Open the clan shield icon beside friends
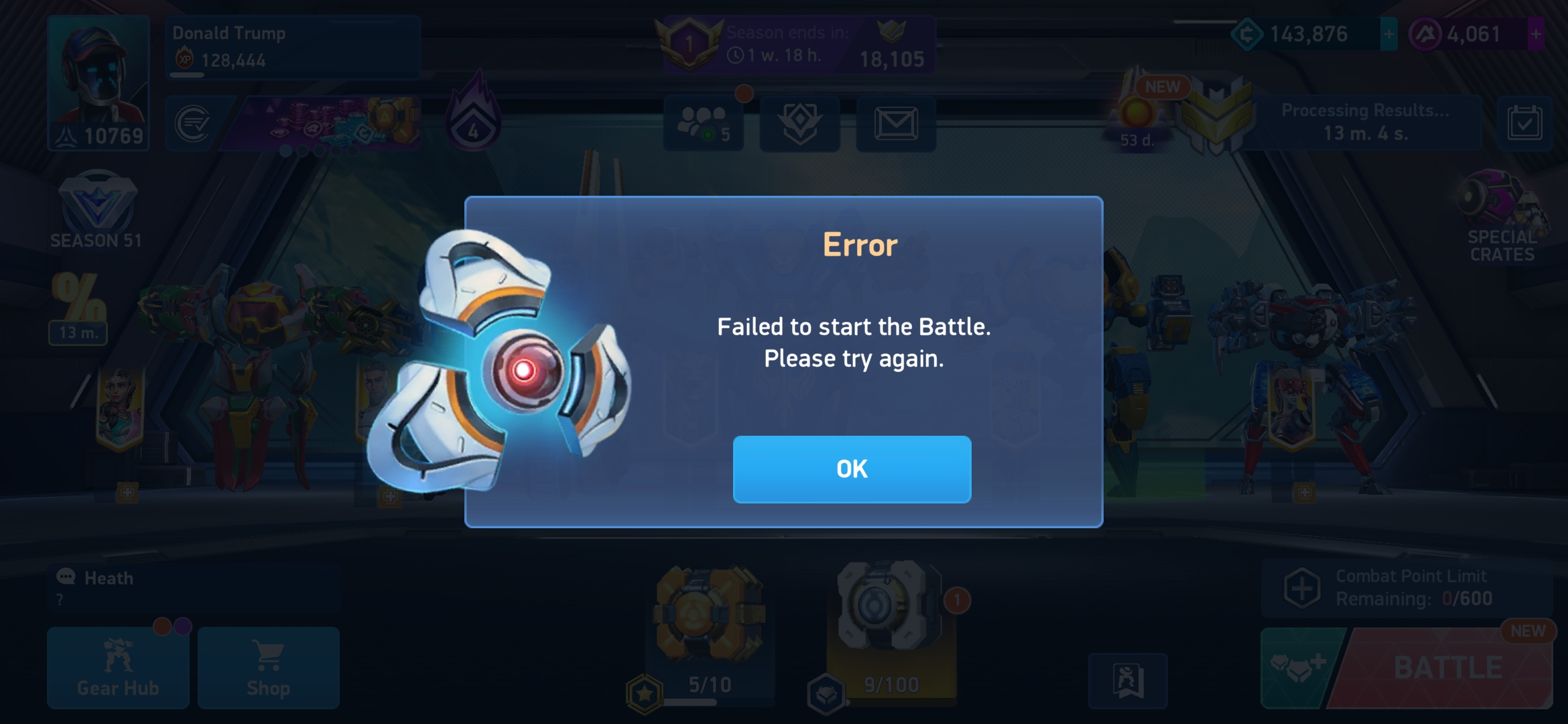Image resolution: width=1568 pixels, height=724 pixels. coord(799,124)
